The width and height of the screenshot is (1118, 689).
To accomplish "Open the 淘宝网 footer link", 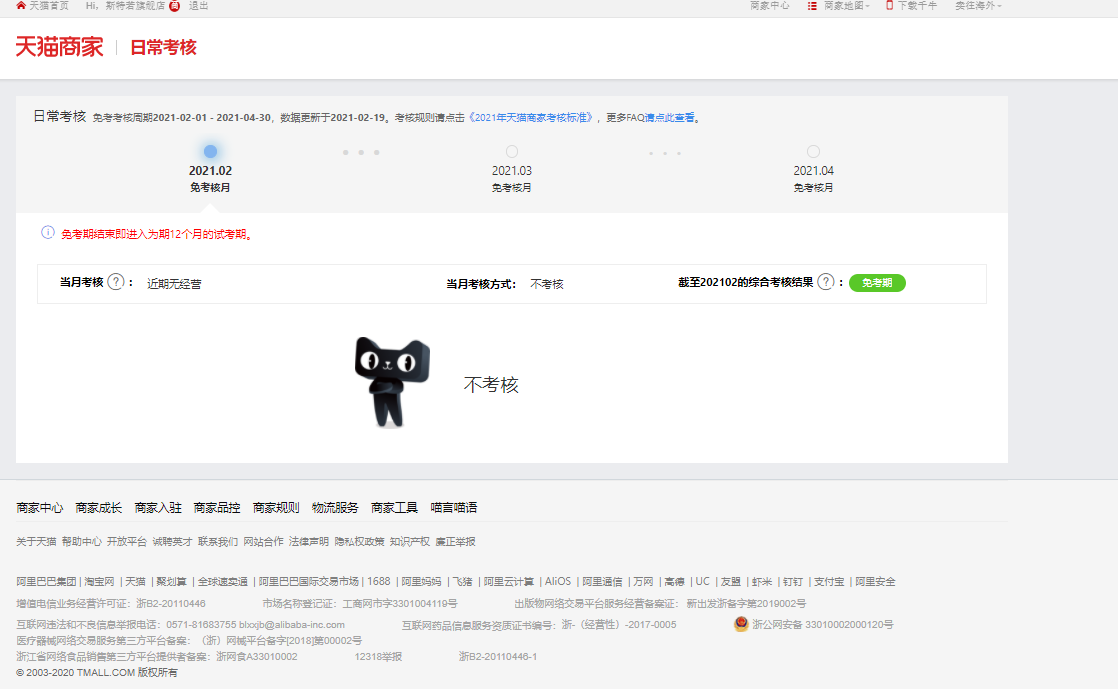I will coord(100,582).
